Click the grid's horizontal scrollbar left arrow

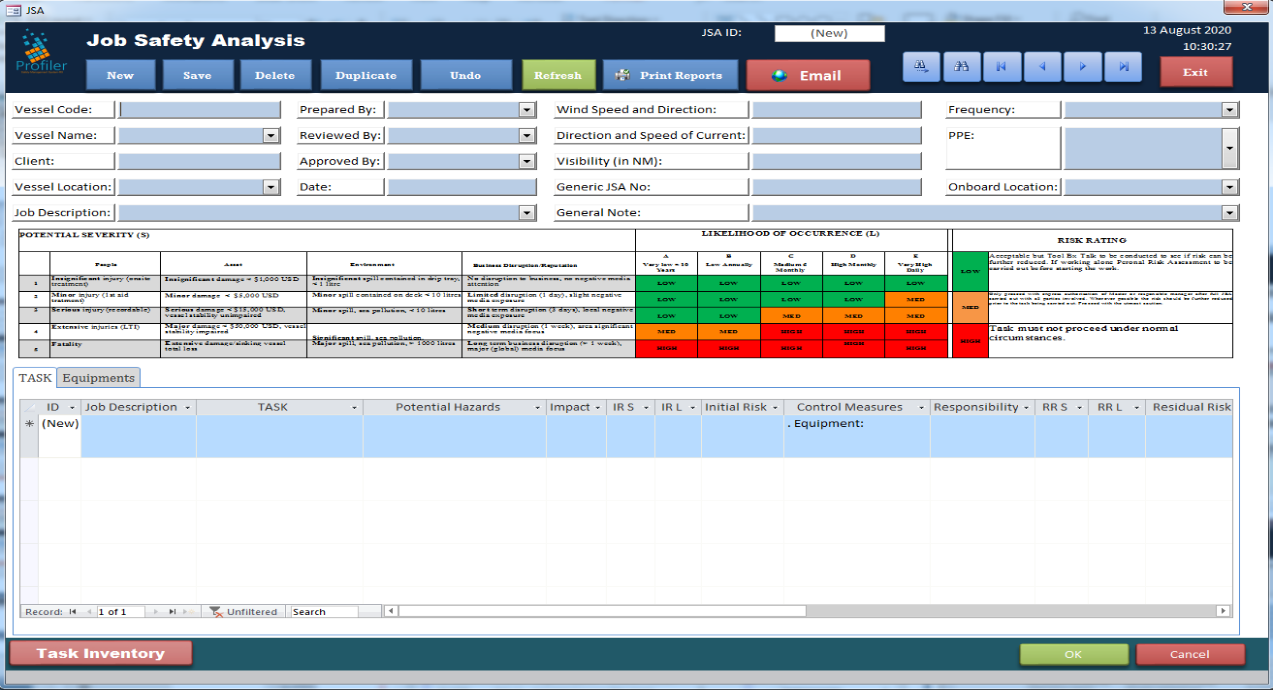(x=391, y=611)
